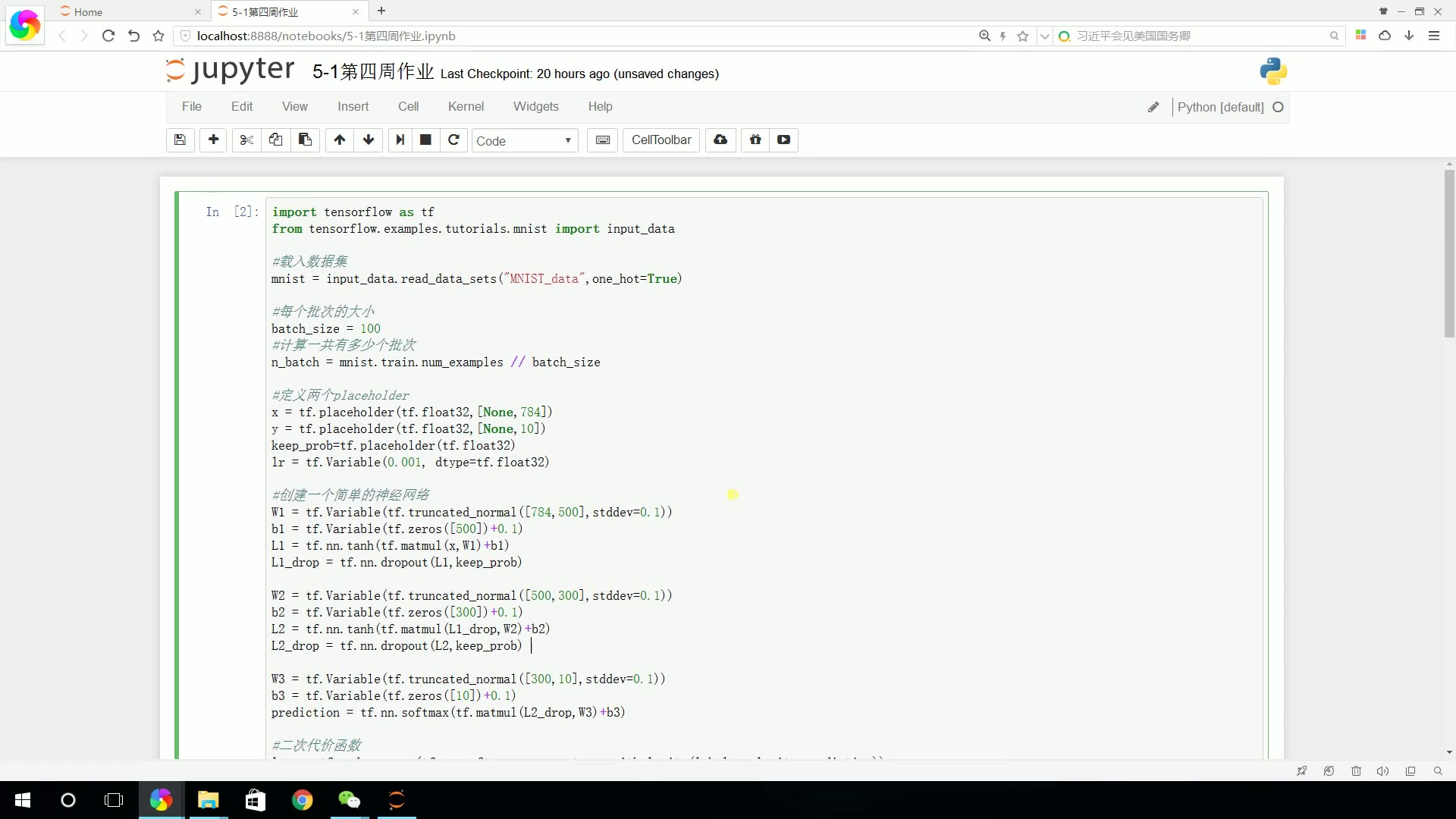This screenshot has width=1456, height=819.
Task: Copy the selected cell with copy icon
Action: [275, 140]
